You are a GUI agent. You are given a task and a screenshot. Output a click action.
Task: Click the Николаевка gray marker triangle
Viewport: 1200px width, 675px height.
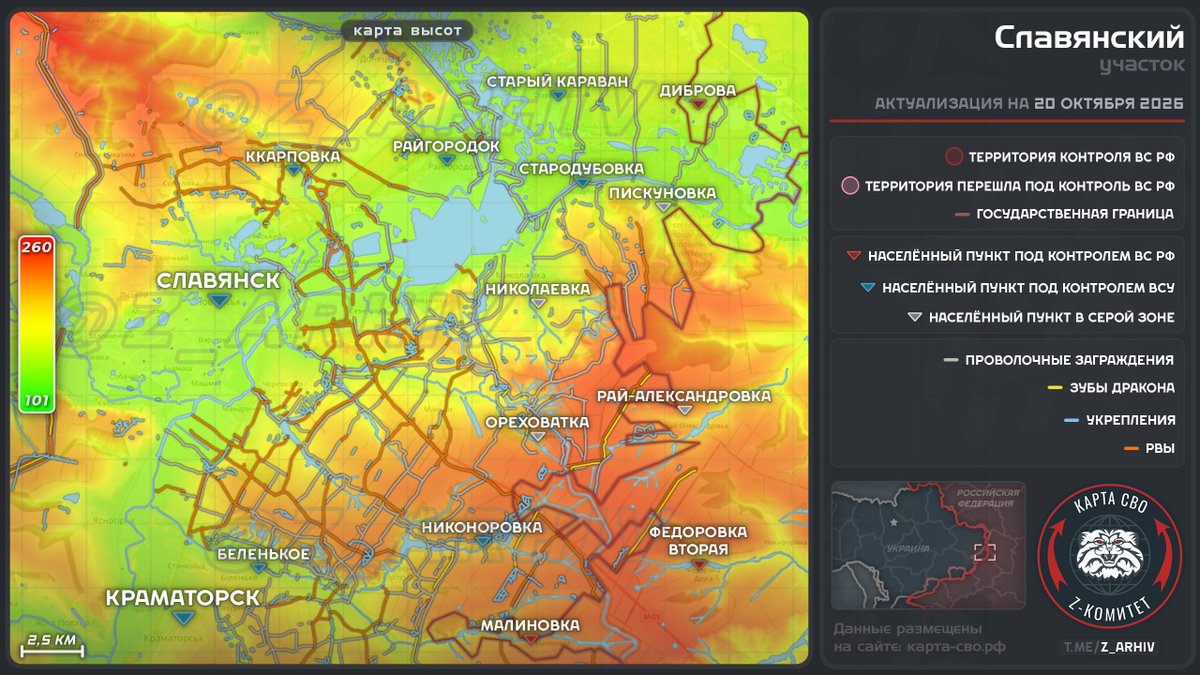(x=538, y=303)
